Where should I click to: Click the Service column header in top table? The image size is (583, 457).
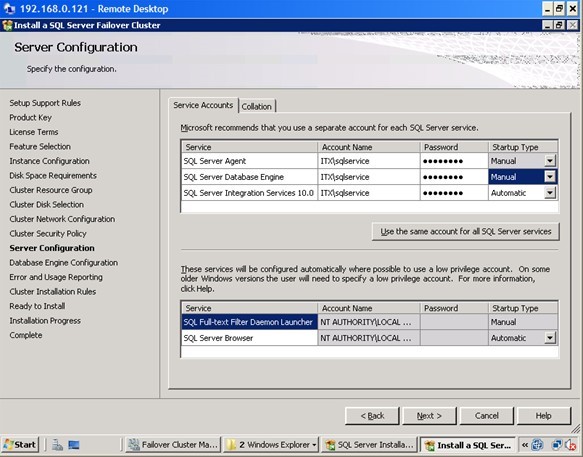[x=249, y=147]
